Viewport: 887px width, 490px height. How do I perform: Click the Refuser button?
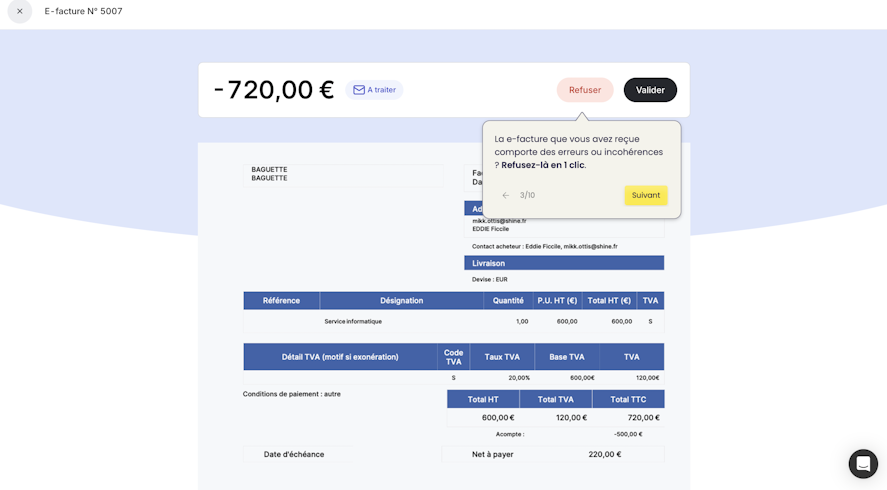click(x=585, y=90)
